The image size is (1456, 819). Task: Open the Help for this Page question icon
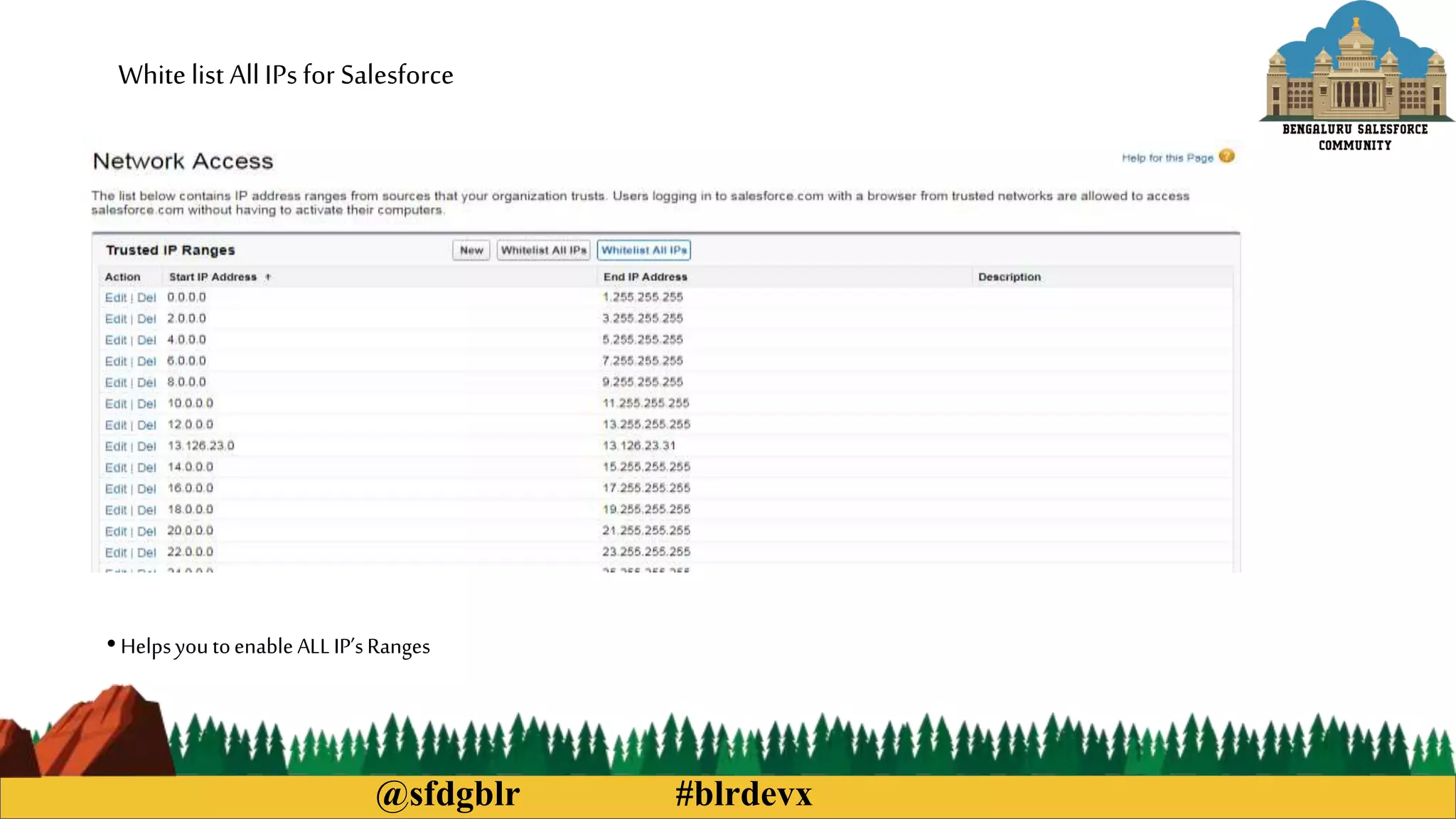(1226, 156)
